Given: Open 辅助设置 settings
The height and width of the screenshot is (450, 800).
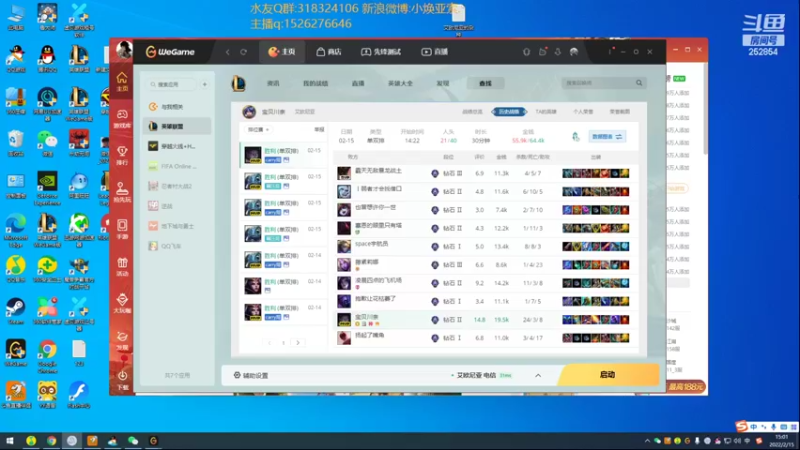Looking at the screenshot, I should pos(251,376).
